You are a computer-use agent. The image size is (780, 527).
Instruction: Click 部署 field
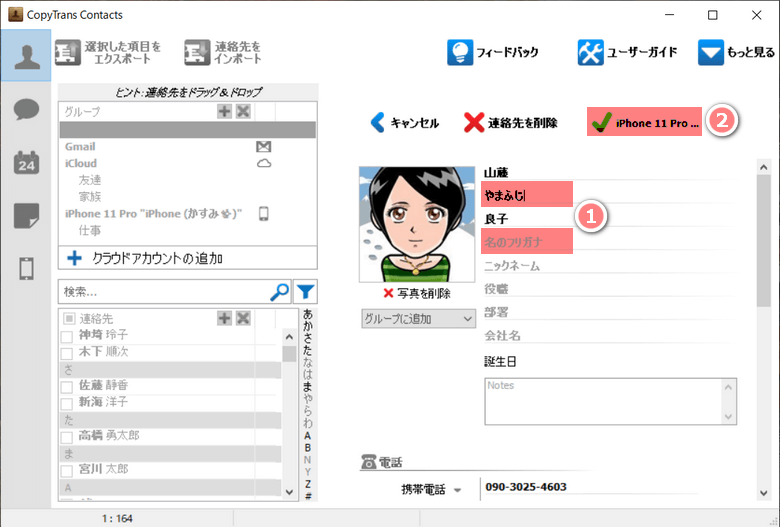(610, 313)
